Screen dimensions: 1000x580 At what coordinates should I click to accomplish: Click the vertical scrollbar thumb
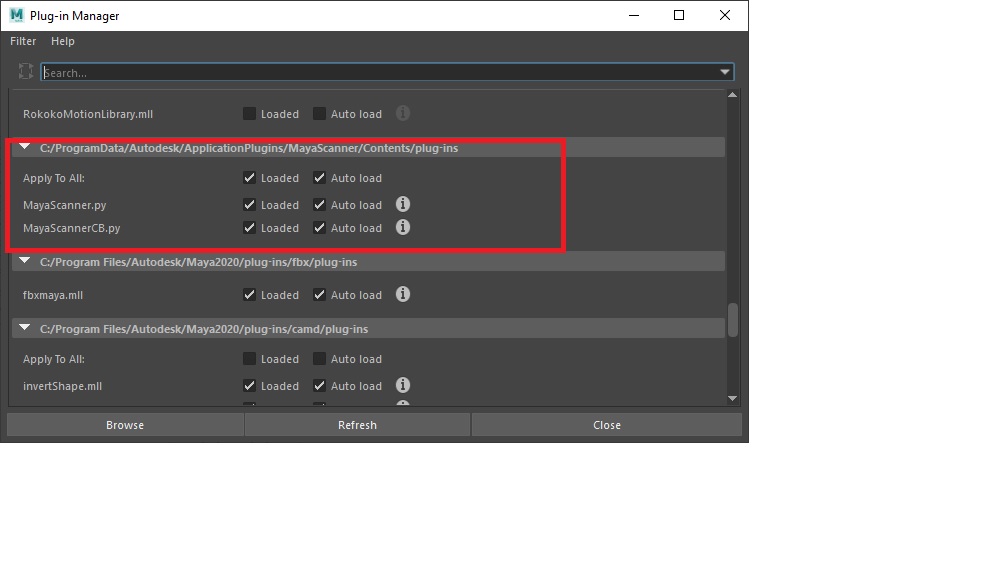coord(733,320)
